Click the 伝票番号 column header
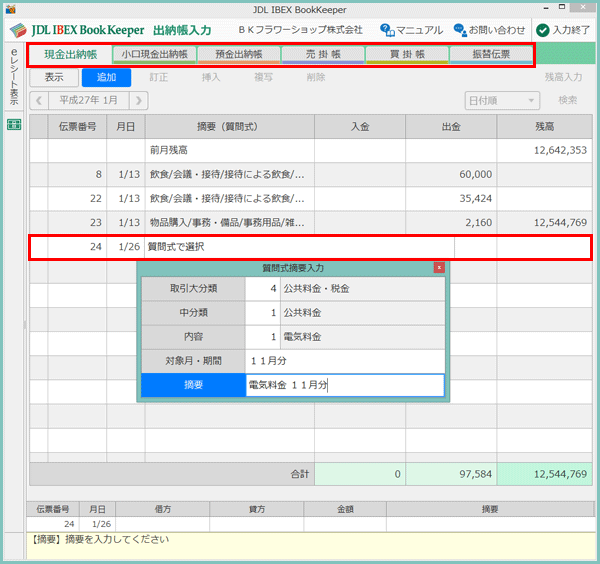This screenshot has height=564, width=600. [x=77, y=127]
